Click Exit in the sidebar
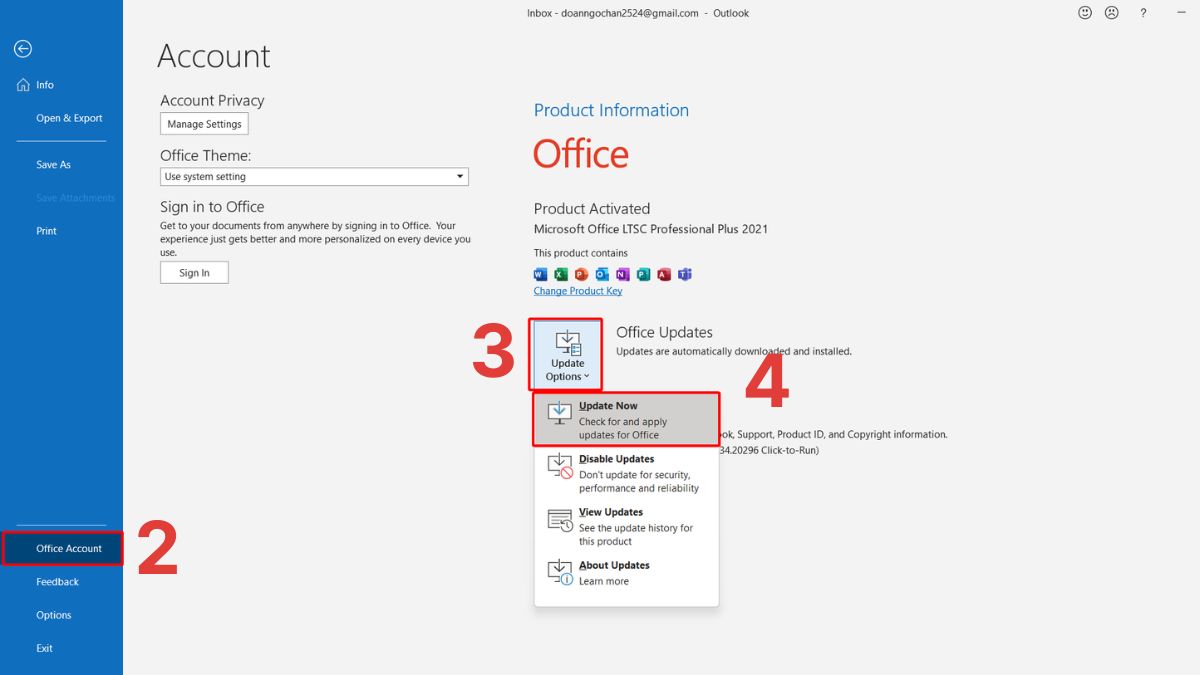The image size is (1200, 675). click(x=44, y=648)
